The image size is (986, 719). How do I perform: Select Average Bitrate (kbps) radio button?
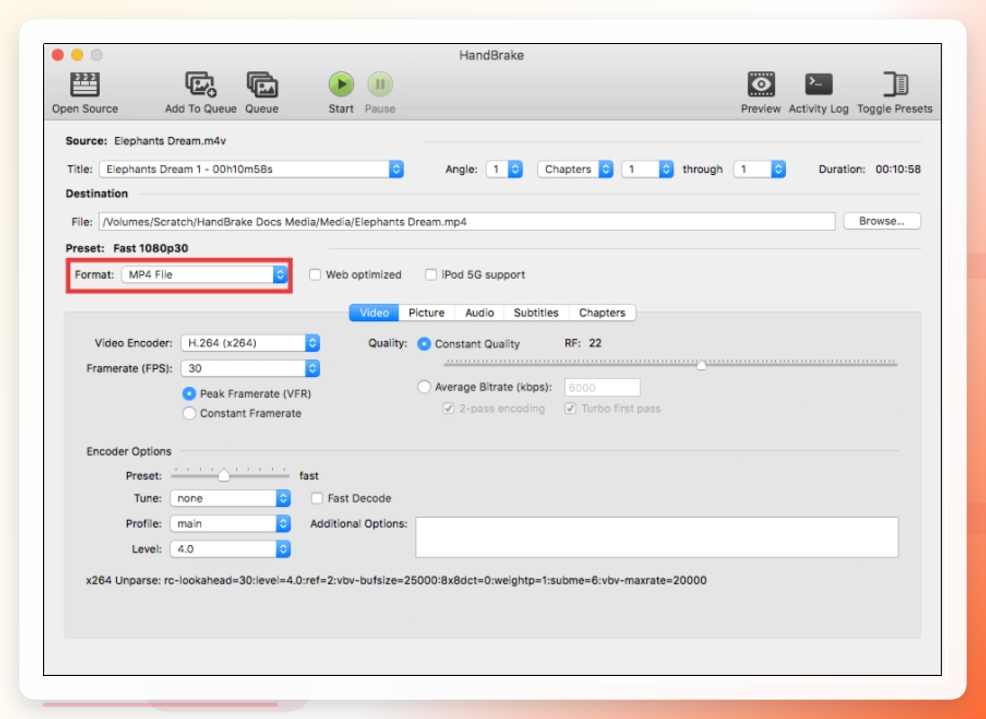pyautogui.click(x=424, y=387)
